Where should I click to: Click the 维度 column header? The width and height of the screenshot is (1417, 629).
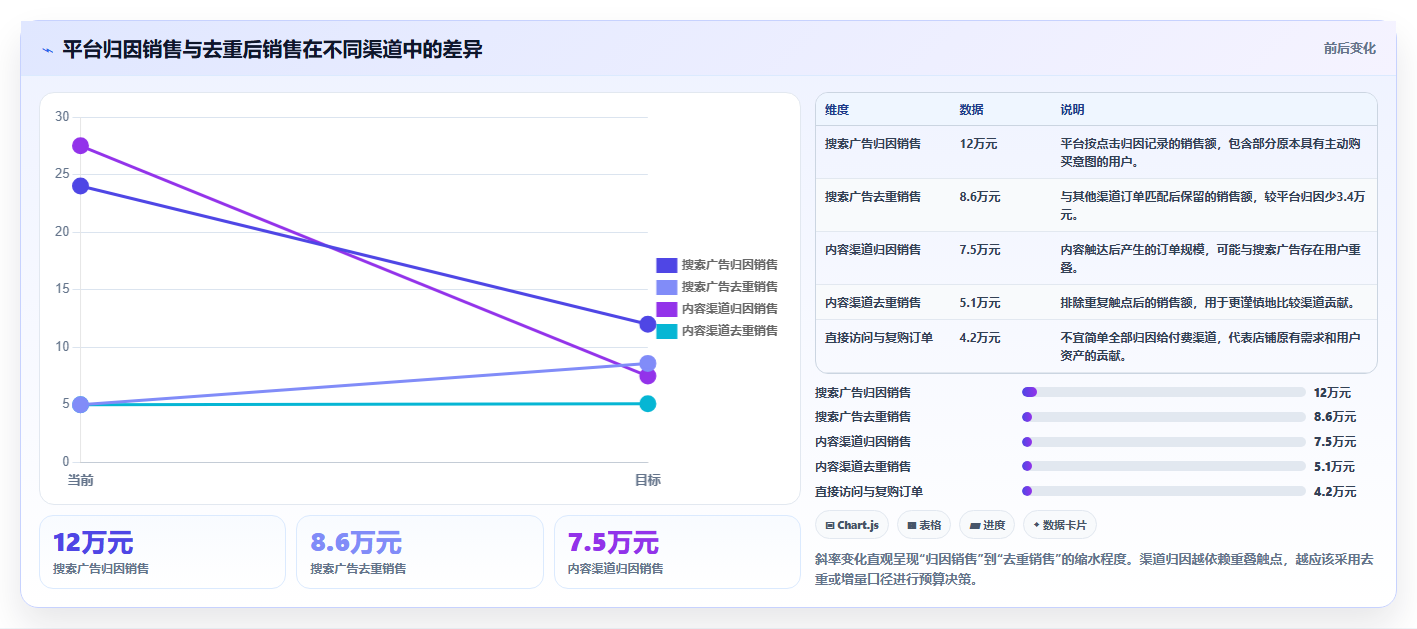point(837,110)
